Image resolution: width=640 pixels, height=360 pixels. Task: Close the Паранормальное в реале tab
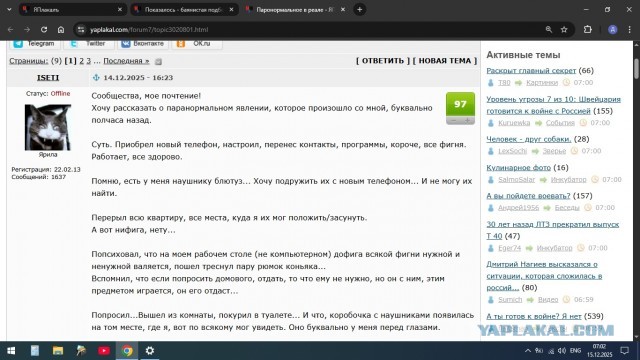coord(343,9)
